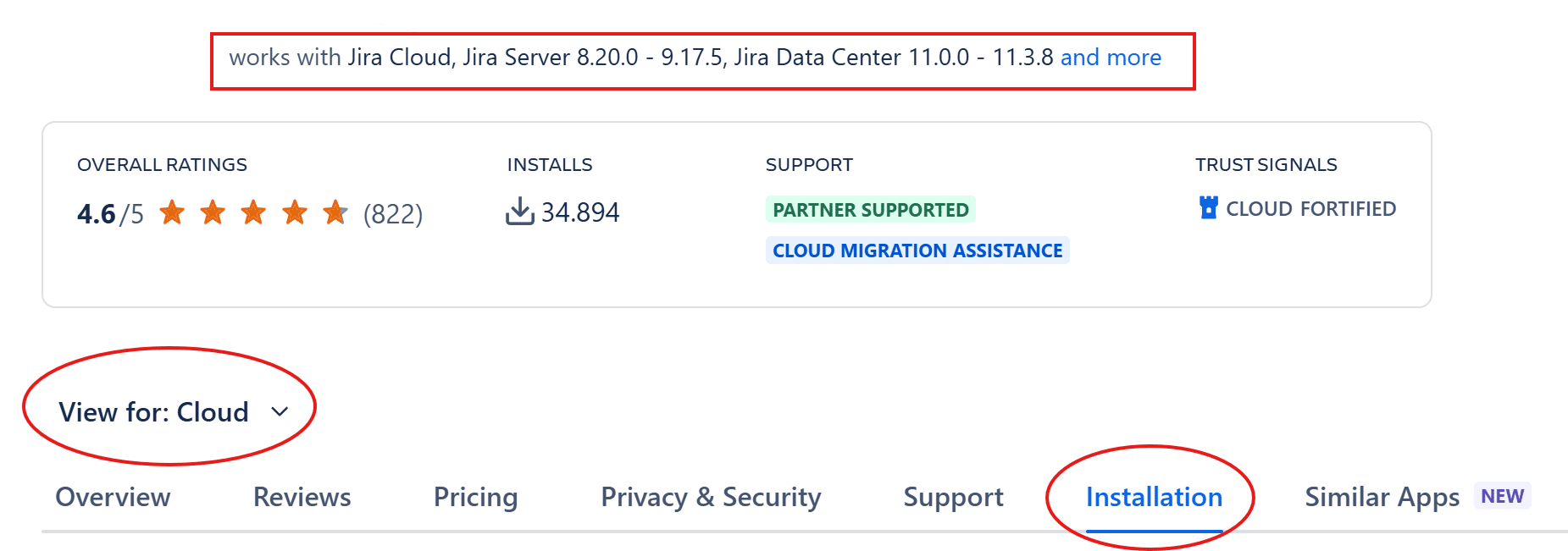Click the SUPPORT heading in the summary card

809,165
